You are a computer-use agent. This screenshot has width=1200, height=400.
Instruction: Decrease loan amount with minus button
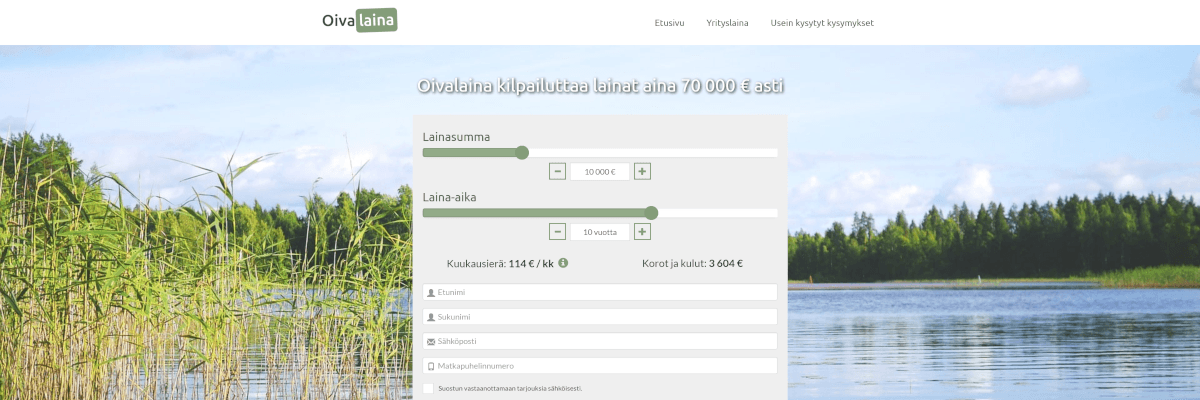pyautogui.click(x=558, y=171)
